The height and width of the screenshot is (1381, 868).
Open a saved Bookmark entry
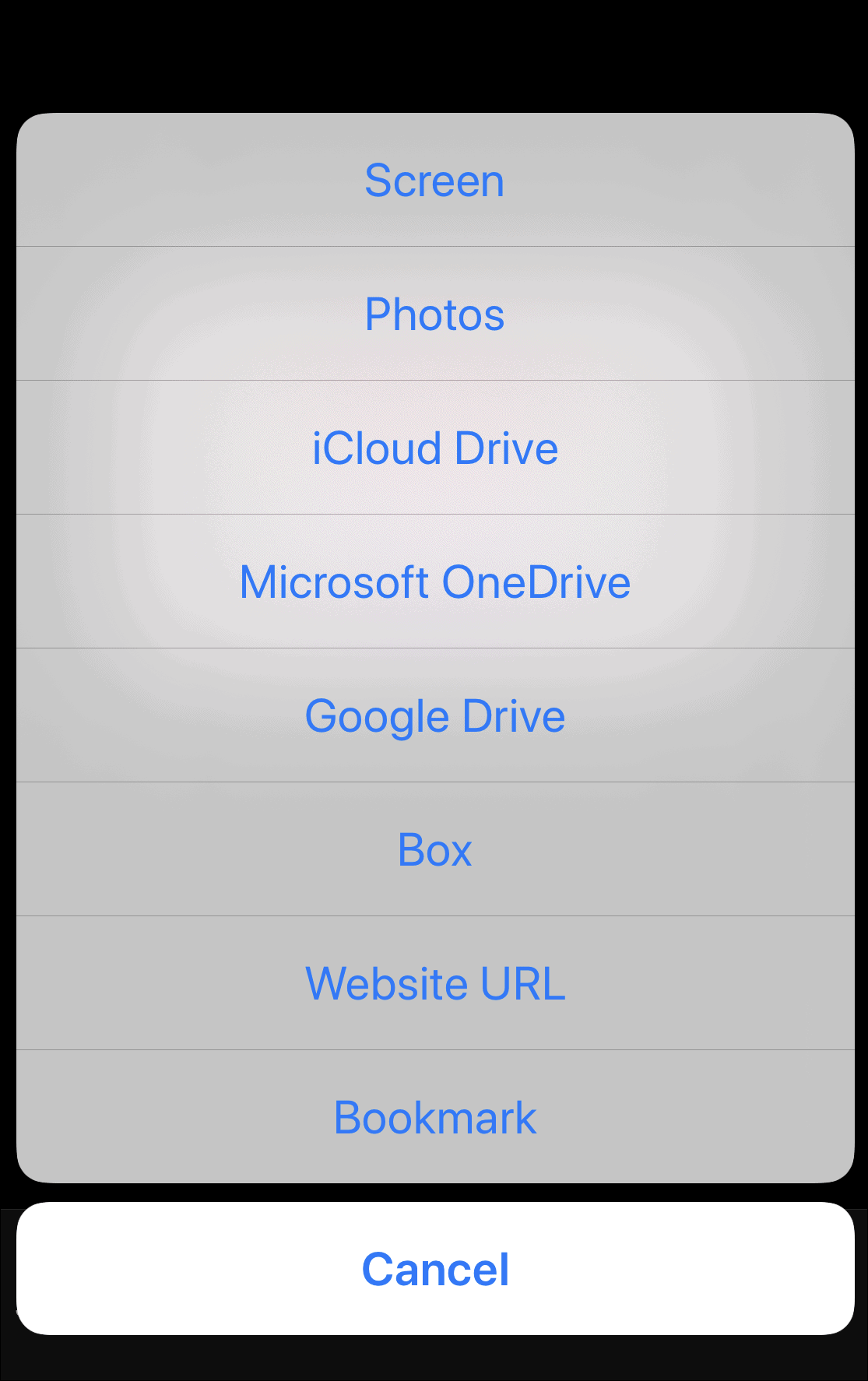[x=435, y=1117]
